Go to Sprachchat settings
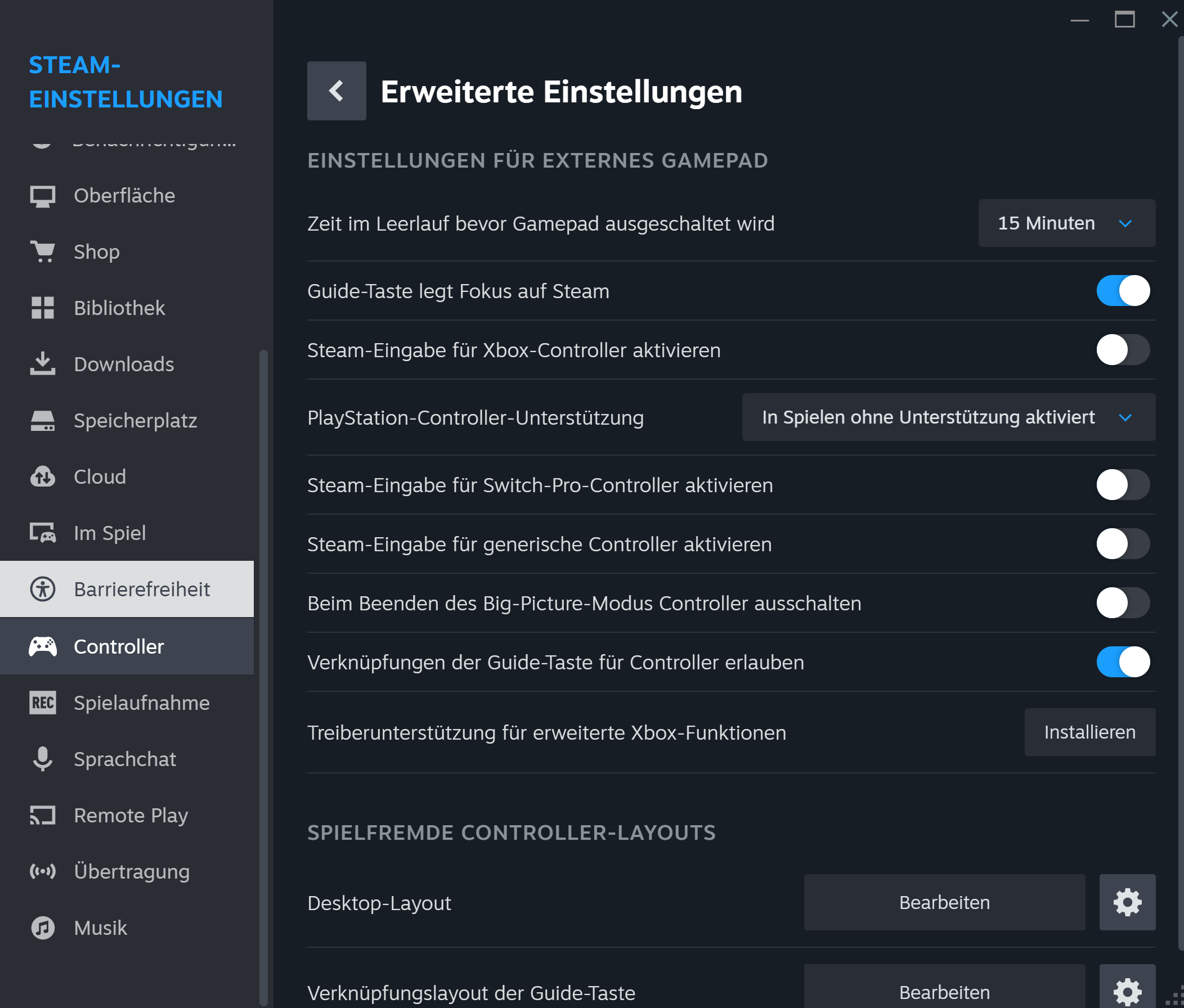The image size is (1184, 1008). pyautogui.click(x=127, y=759)
